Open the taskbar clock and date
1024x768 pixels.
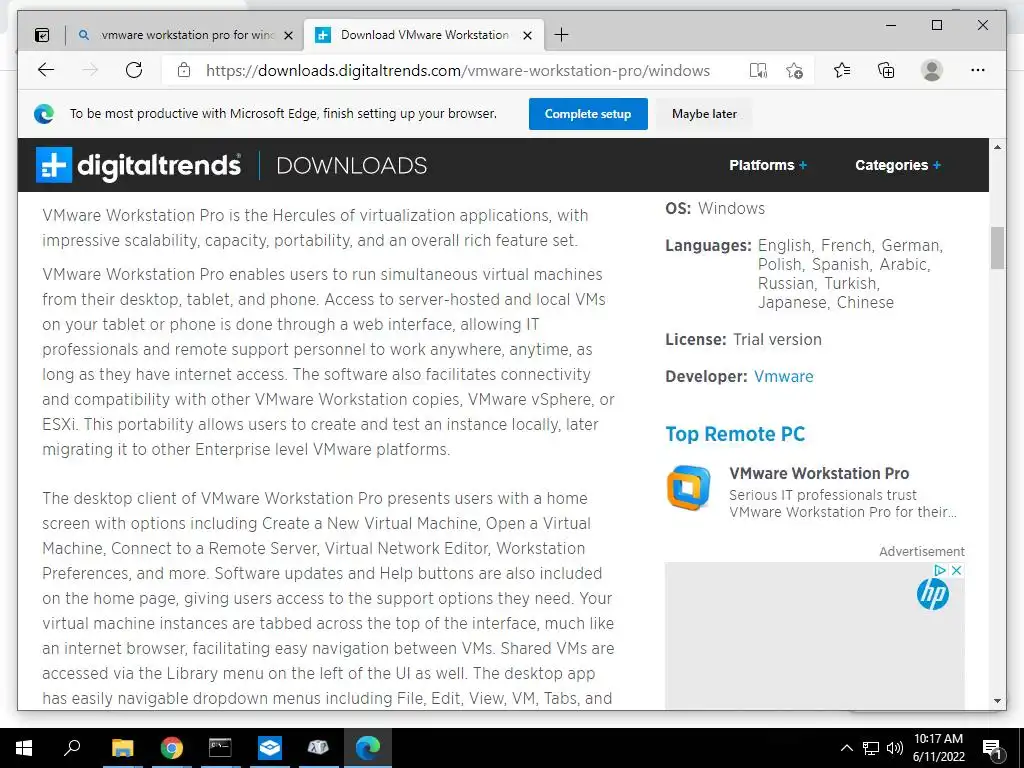pos(938,748)
